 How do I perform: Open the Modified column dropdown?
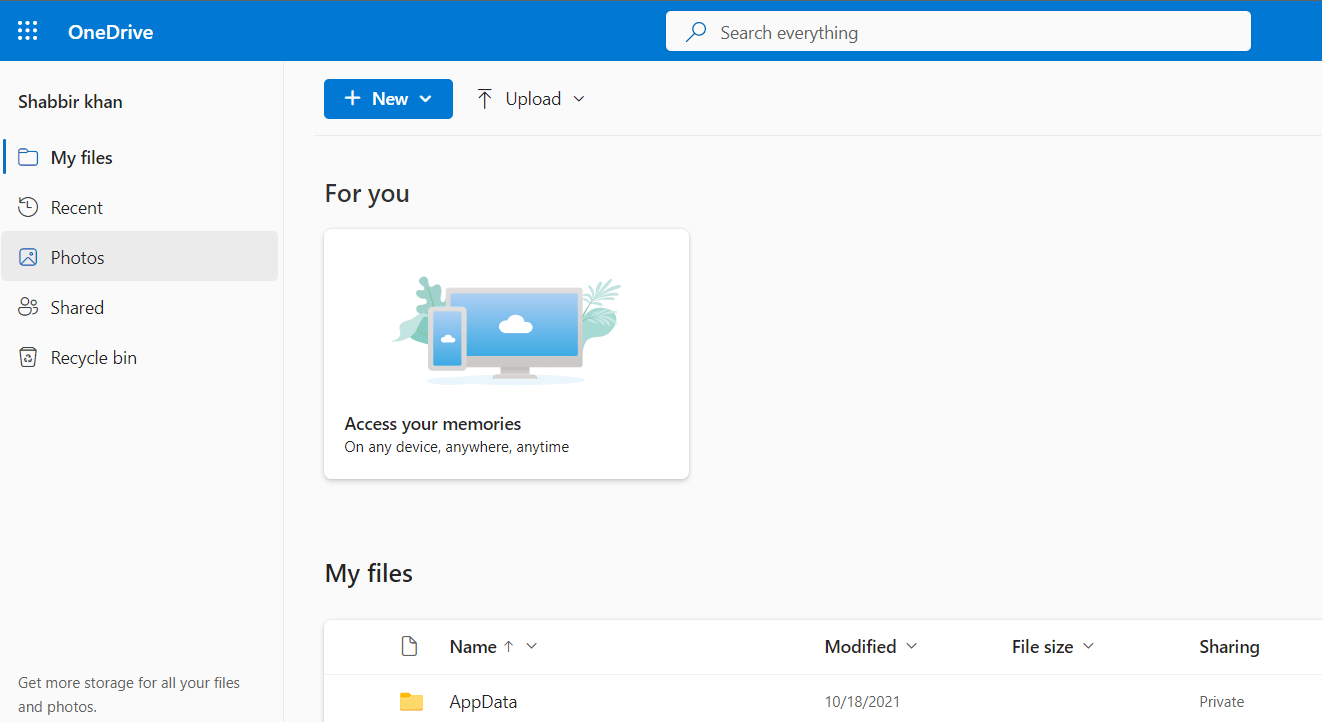click(912, 646)
